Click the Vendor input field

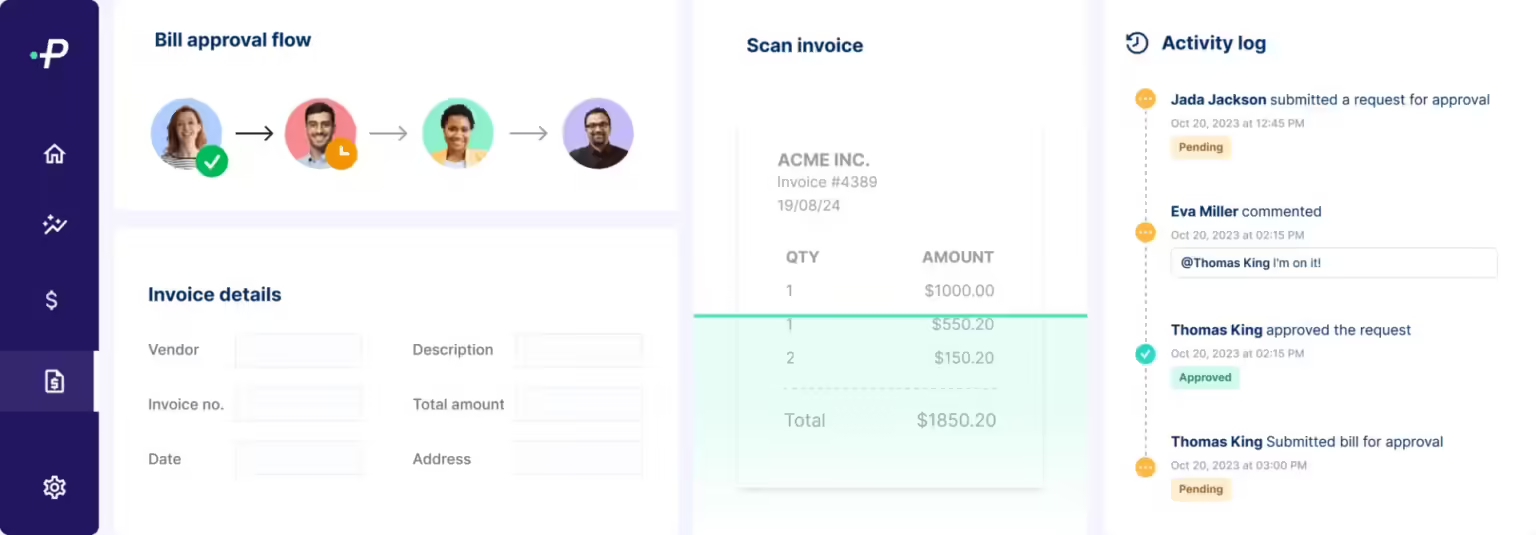[x=298, y=350]
